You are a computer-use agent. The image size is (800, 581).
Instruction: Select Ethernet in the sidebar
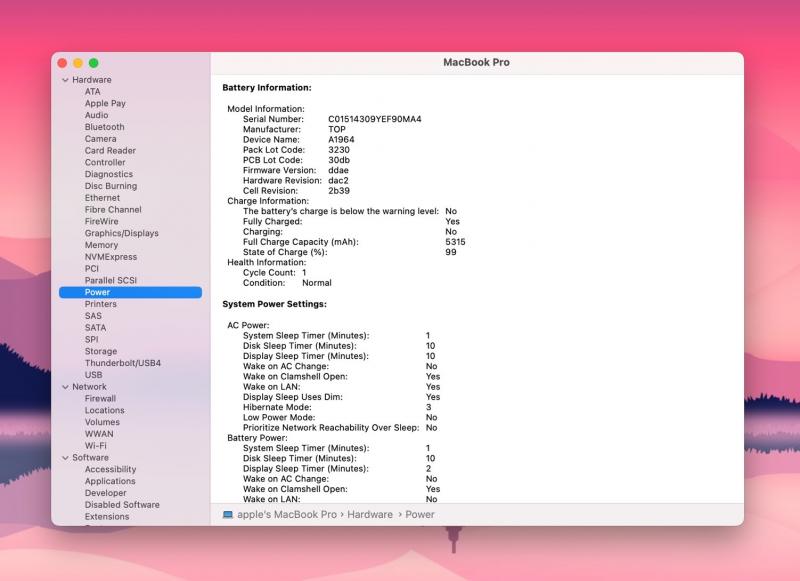pyautogui.click(x=103, y=197)
